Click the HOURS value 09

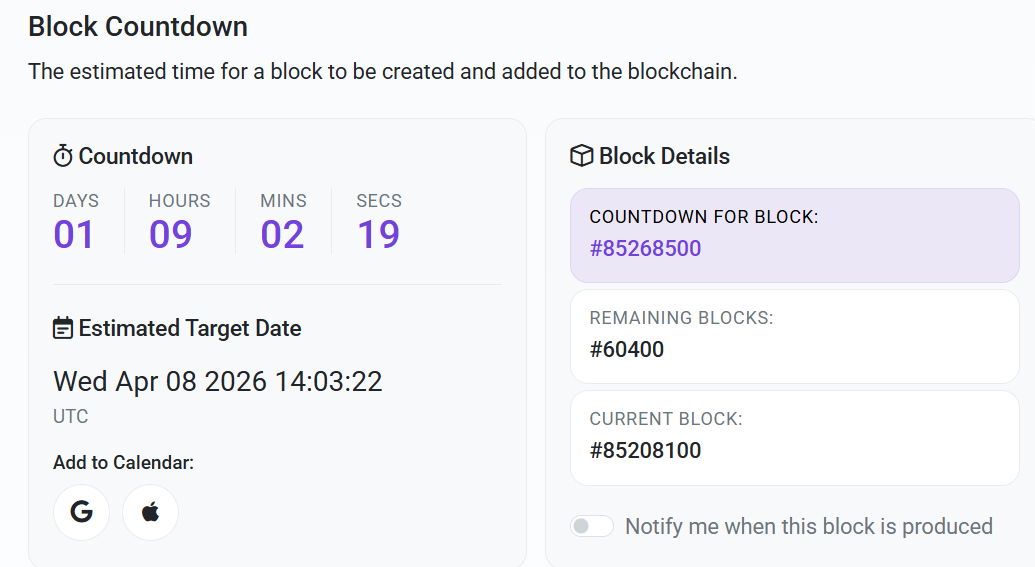[x=170, y=235]
